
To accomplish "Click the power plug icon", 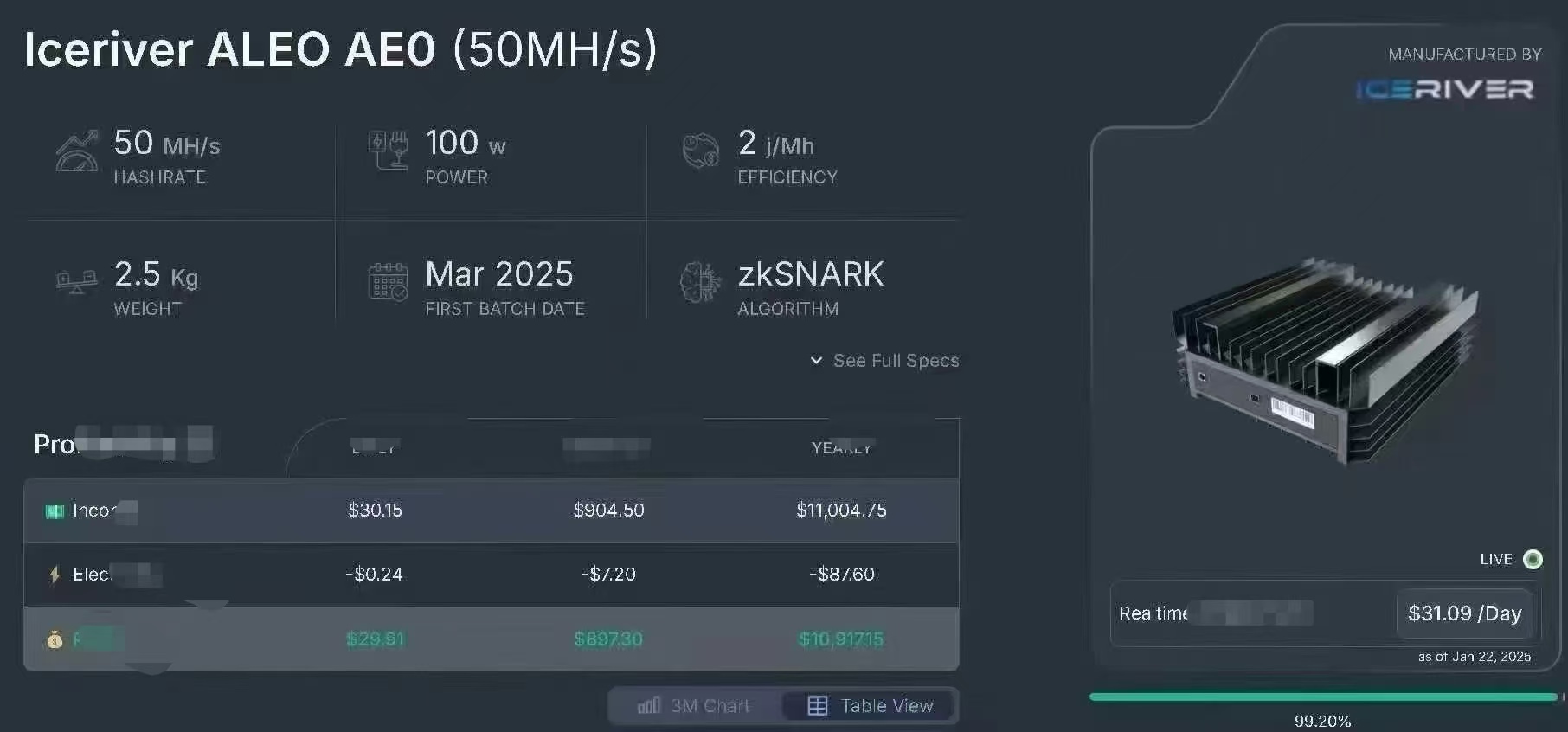I will (389, 150).
